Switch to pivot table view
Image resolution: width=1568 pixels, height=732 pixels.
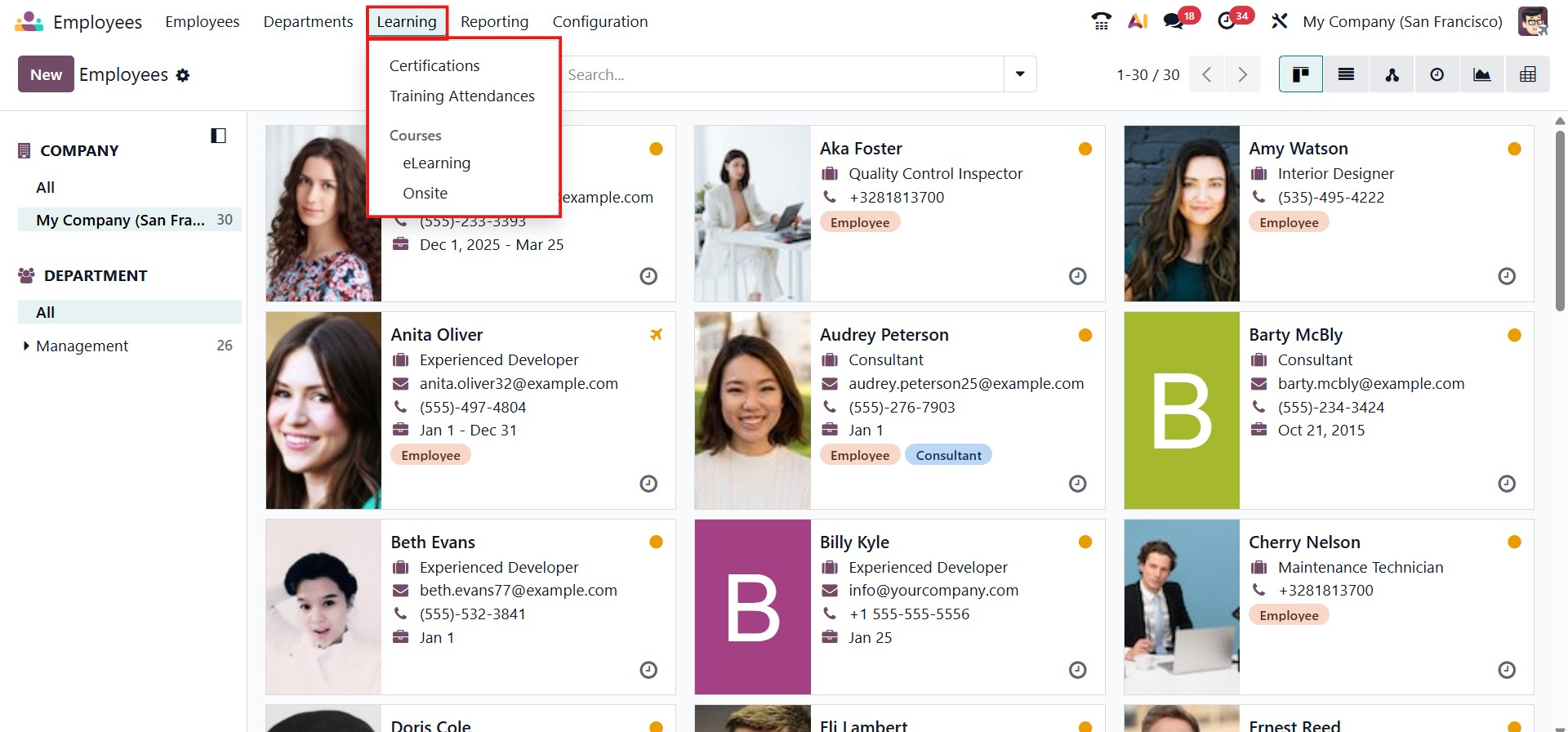coord(1527,75)
